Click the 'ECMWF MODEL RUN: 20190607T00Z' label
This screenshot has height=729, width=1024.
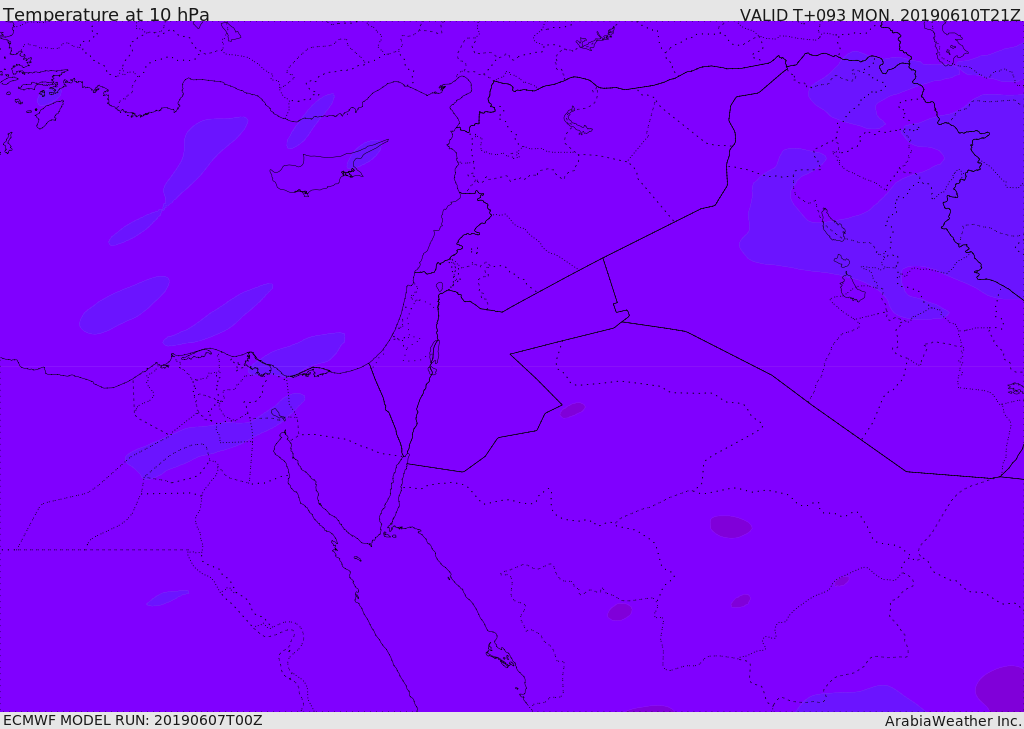point(133,721)
